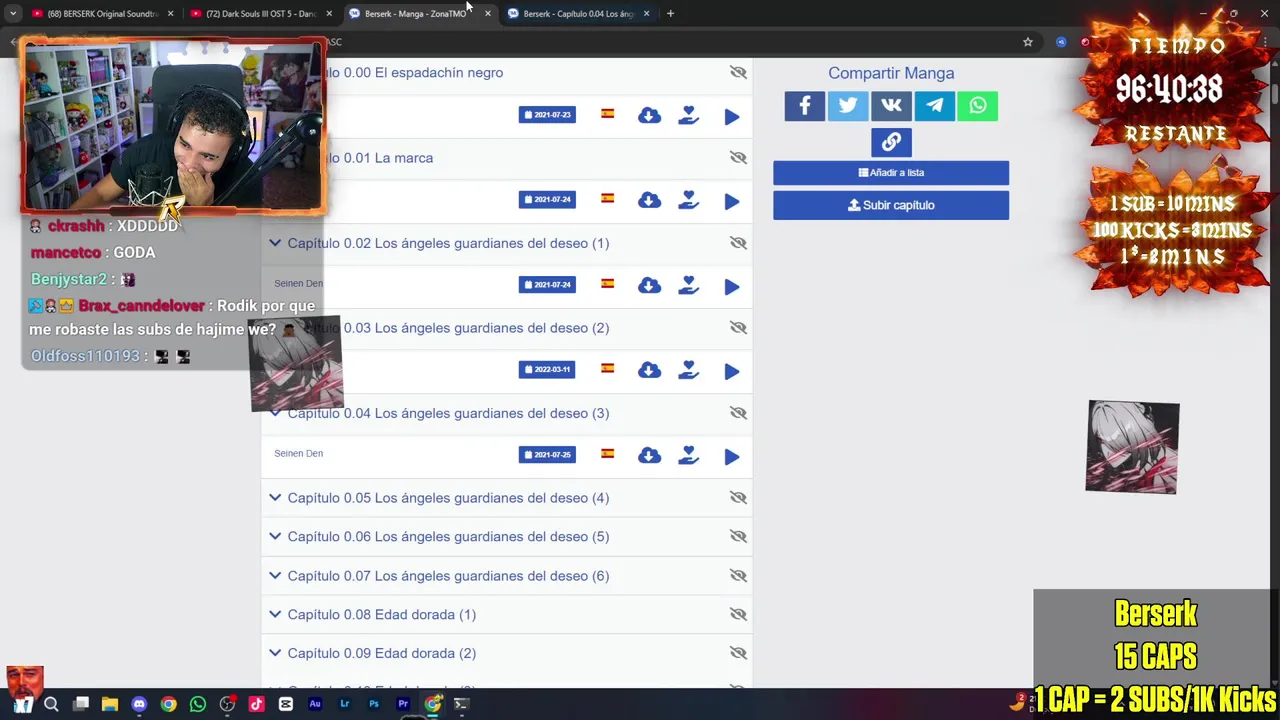Toggle viewed eye for chapter 0.06
1280x720 pixels.
click(x=738, y=537)
